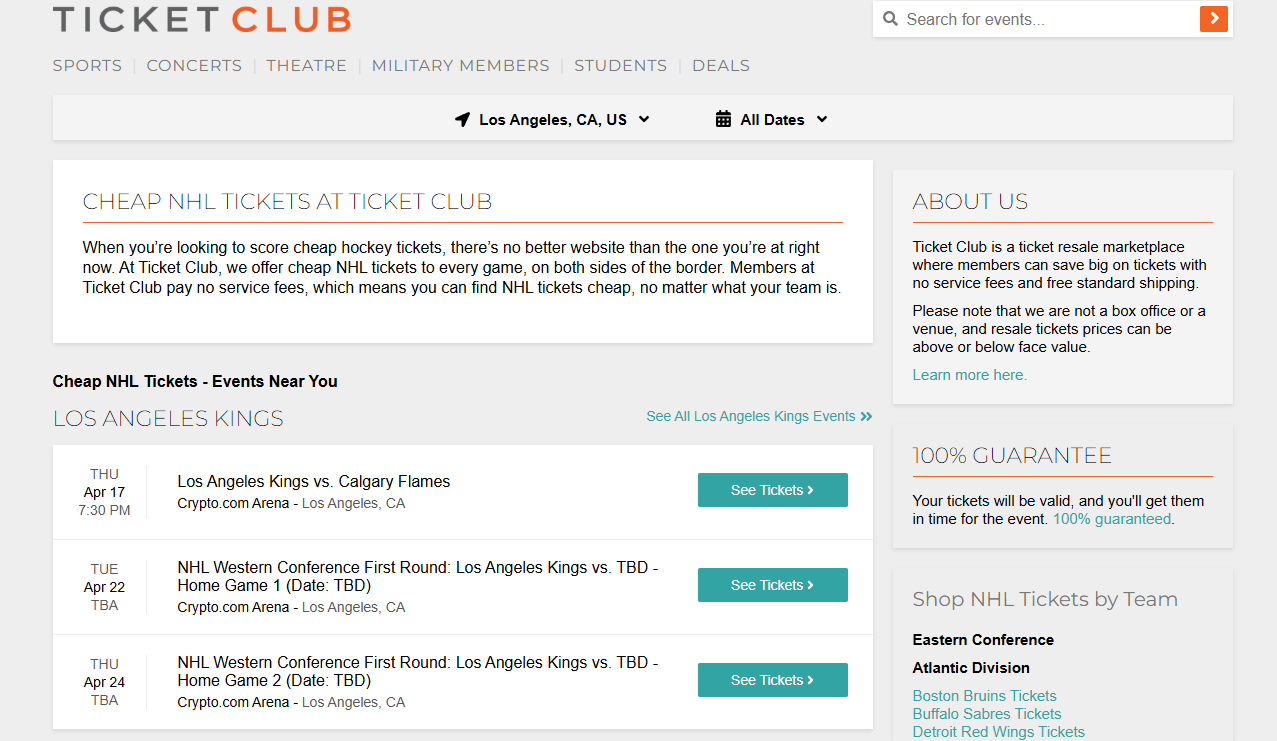Click the location arrow icon
The height and width of the screenshot is (741, 1277).
[x=462, y=120]
